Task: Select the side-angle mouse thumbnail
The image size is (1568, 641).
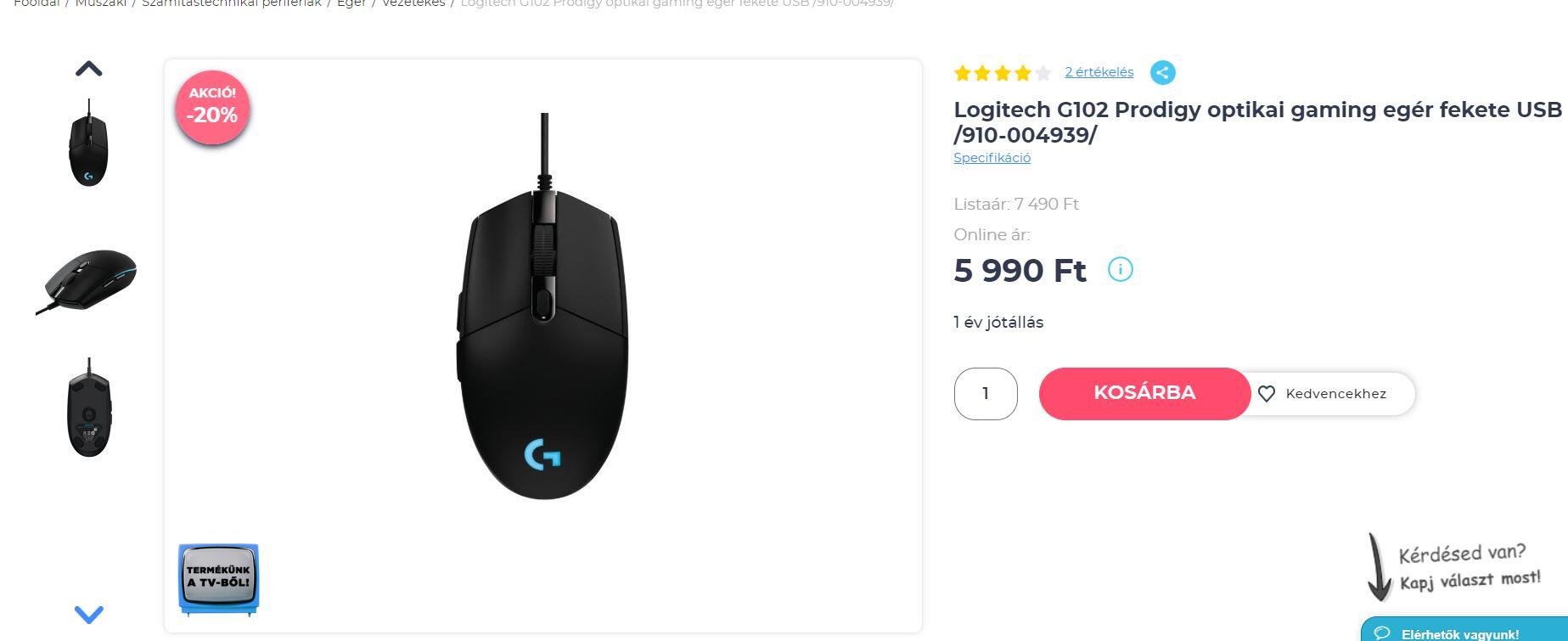Action: pos(87,279)
